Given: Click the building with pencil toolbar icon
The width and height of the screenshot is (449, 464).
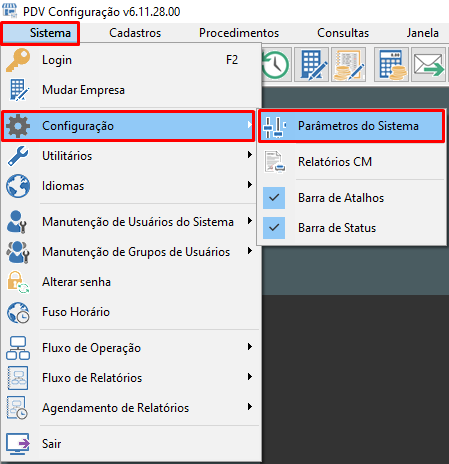Looking at the screenshot, I should click(311, 65).
